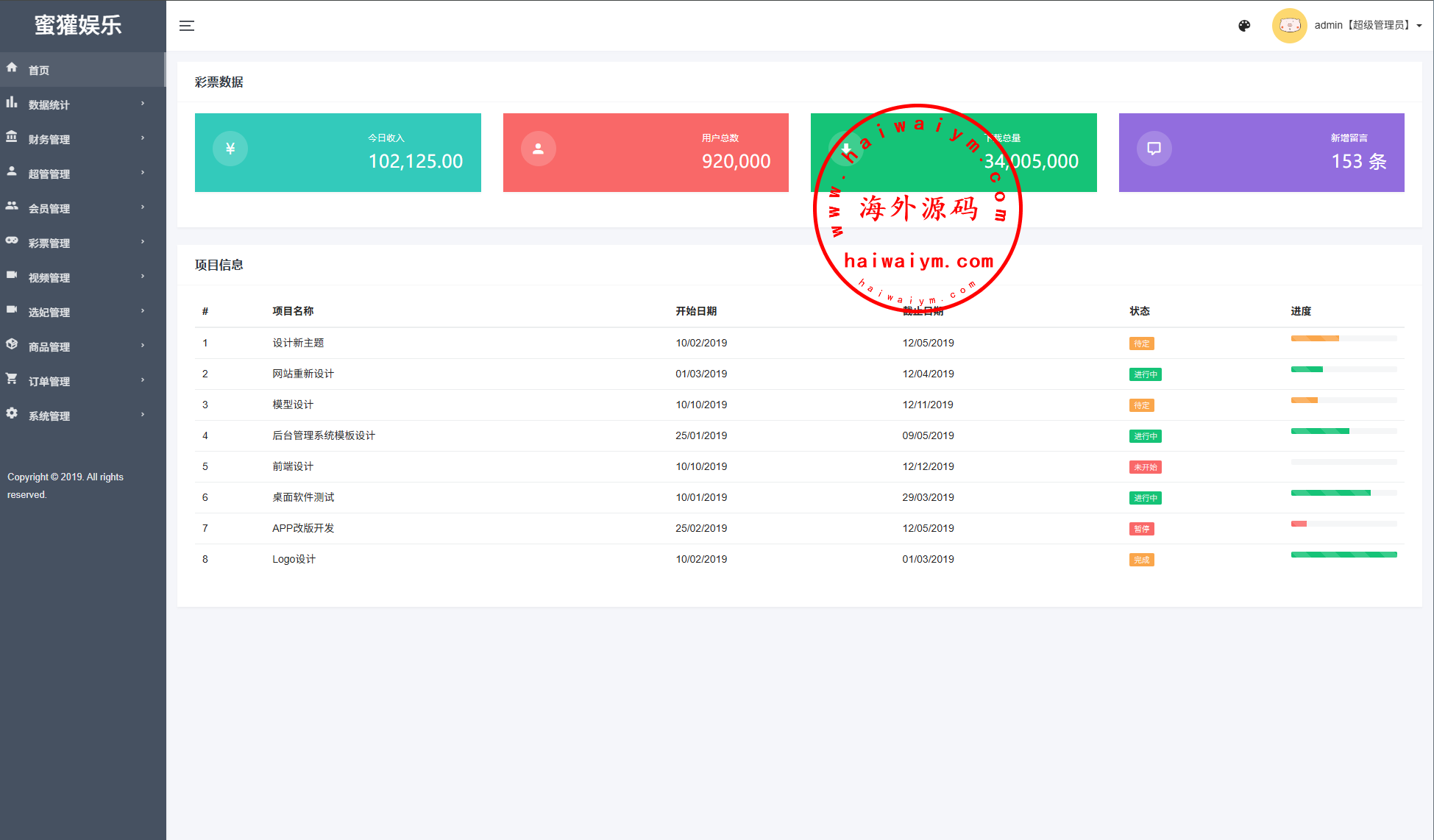Click the yen icon on income card

coord(230,149)
